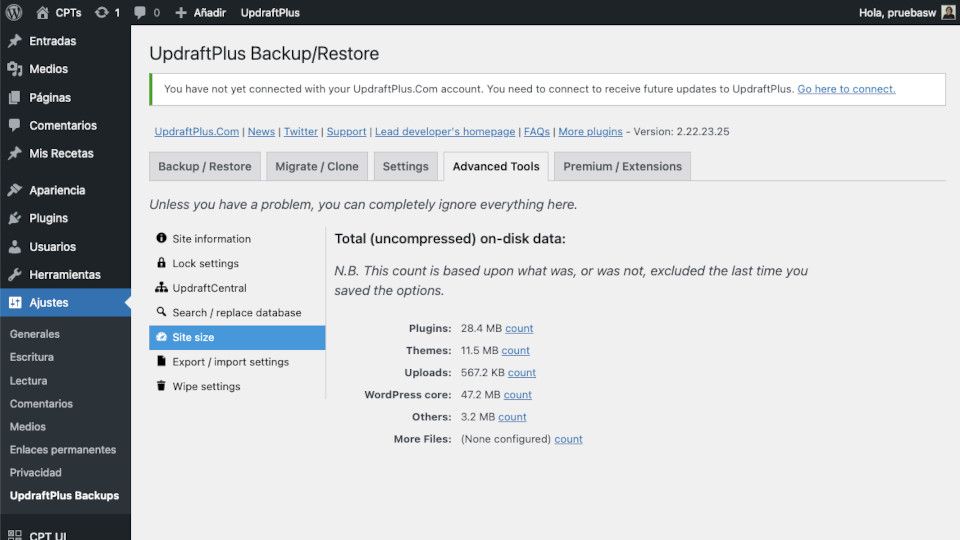960x540 pixels.
Task: Open Medios settings submenu item
Action: (x=28, y=426)
